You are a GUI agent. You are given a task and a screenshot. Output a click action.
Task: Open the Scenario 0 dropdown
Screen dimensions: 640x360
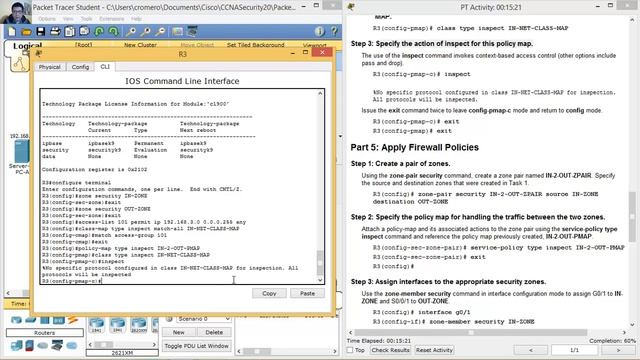[x=204, y=319]
